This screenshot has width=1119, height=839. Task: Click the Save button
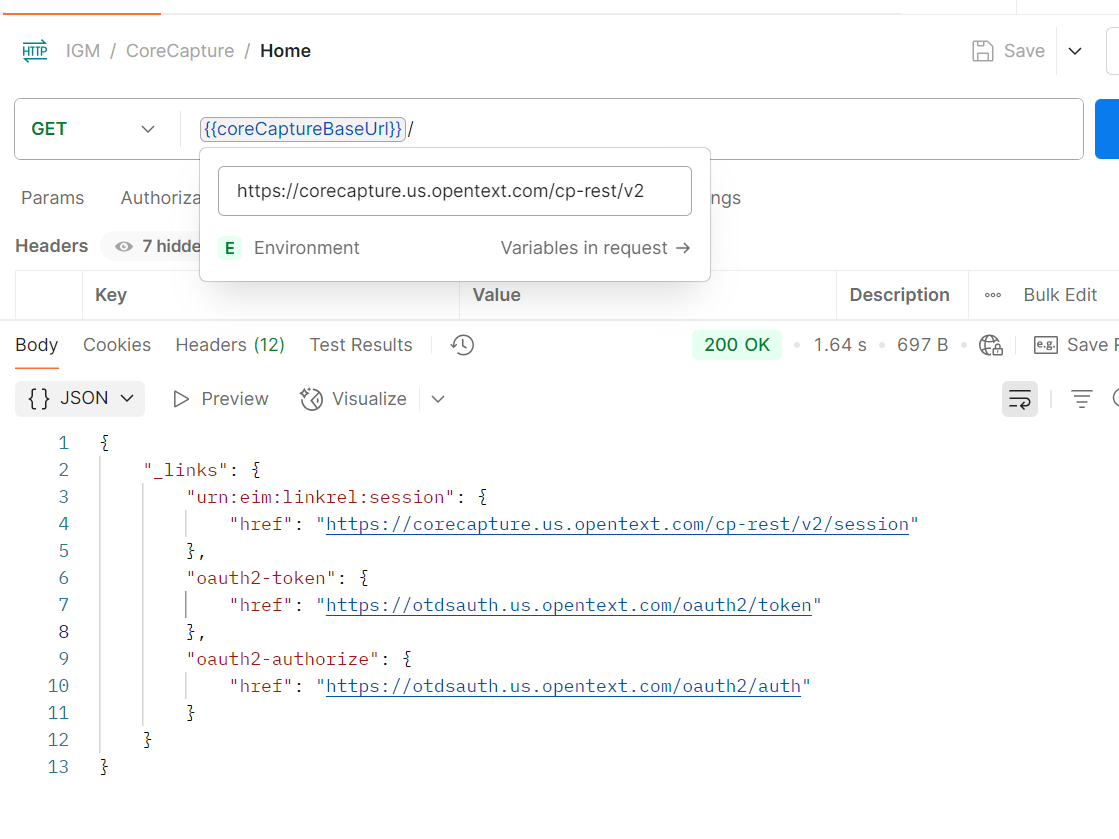[1008, 51]
